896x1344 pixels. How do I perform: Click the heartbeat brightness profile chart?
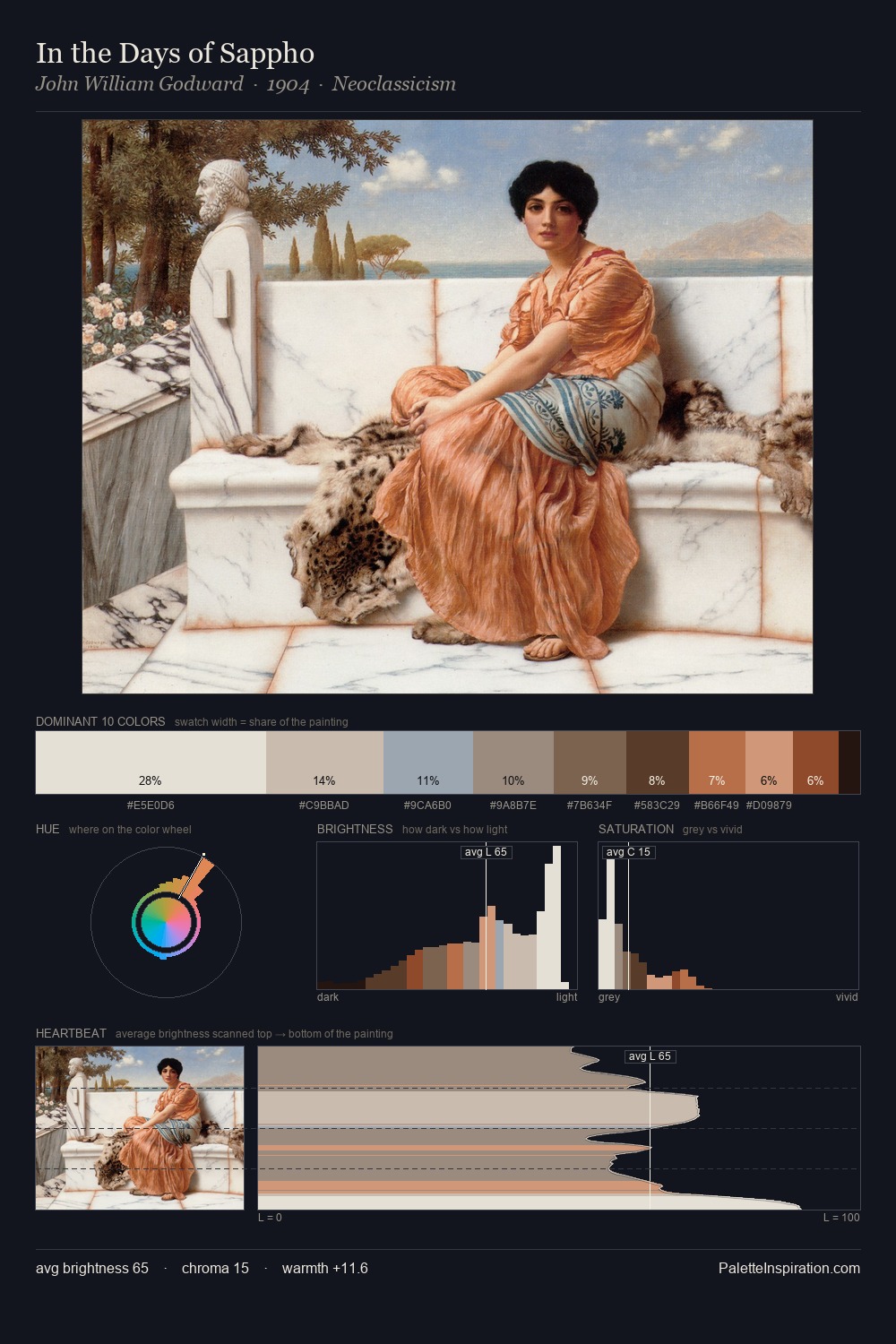559,1128
